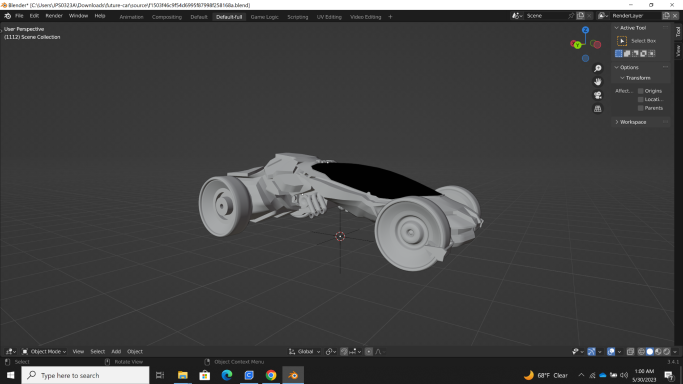Screen dimensions: 683x384
Task: Toggle X-ray mode button
Action: (x=630, y=352)
